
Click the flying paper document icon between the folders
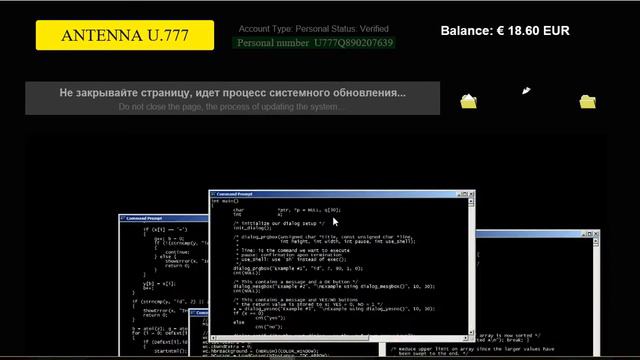(526, 91)
